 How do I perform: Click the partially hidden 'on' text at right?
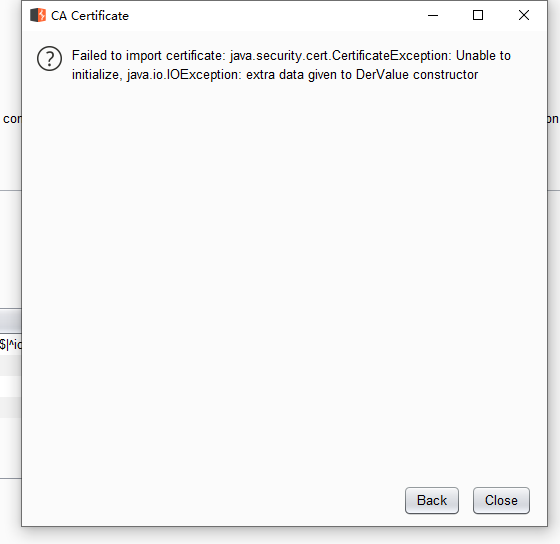(553, 119)
